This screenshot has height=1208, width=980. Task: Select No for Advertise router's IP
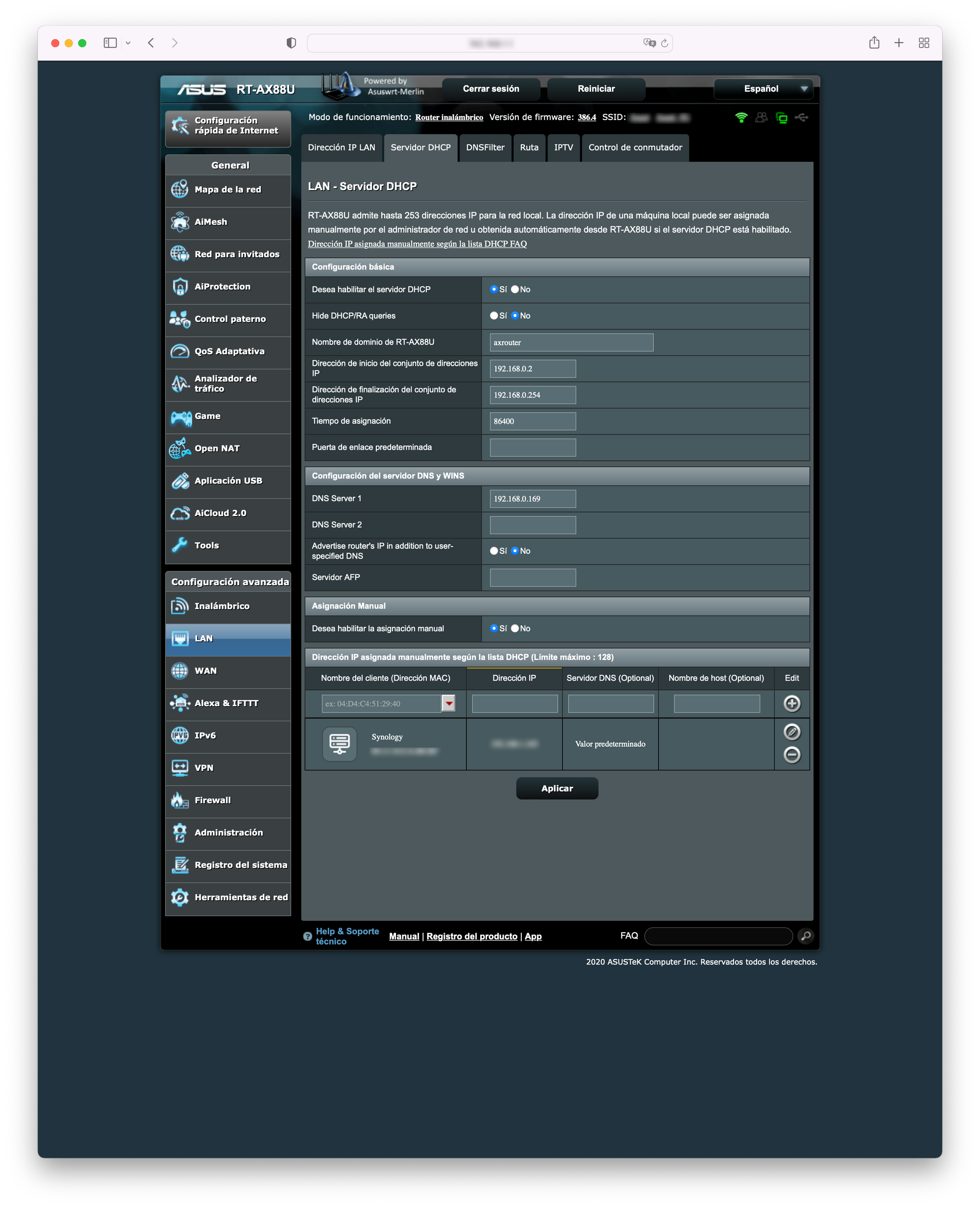[515, 551]
